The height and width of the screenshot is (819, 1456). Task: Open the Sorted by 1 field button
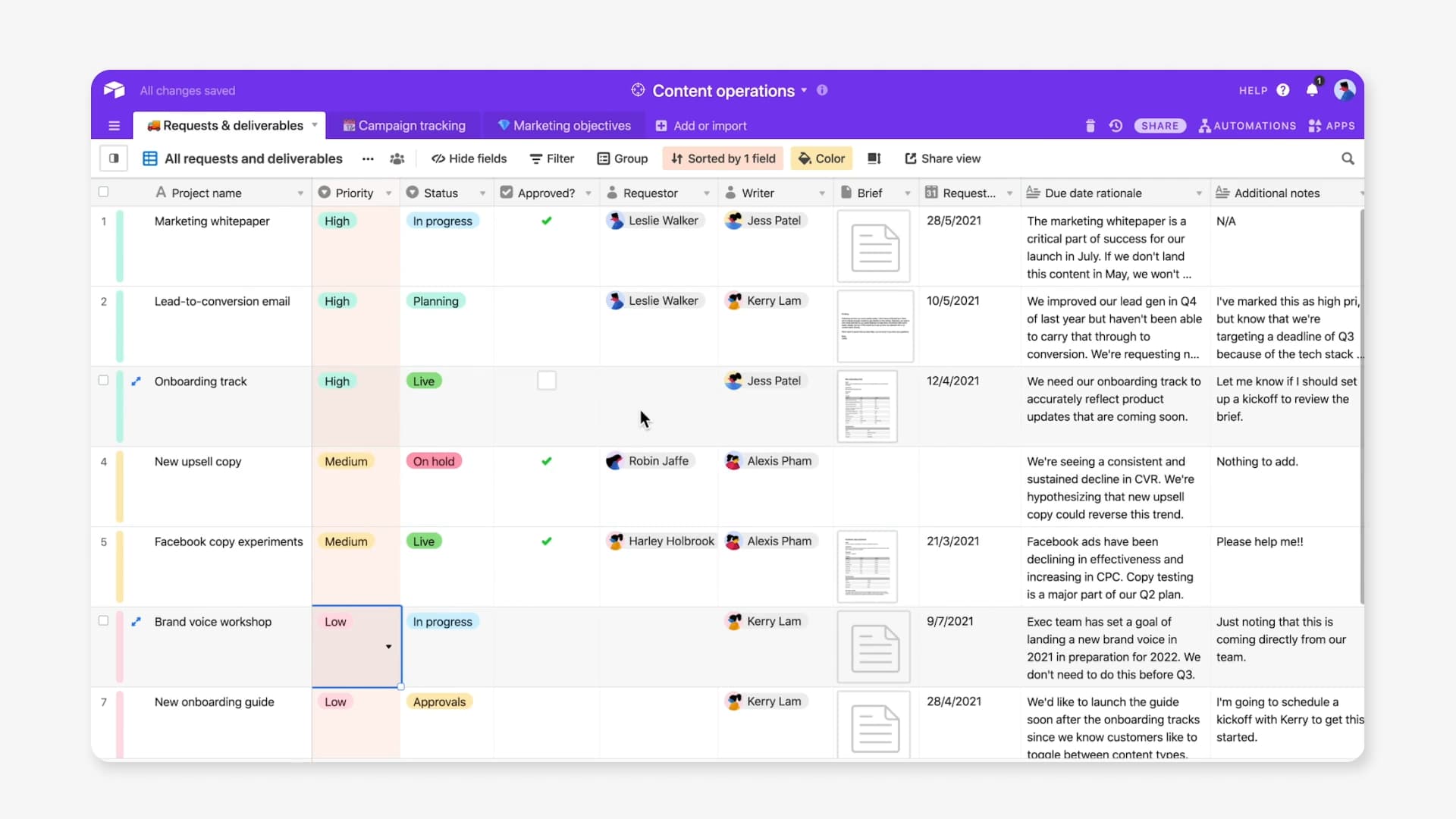point(723,158)
